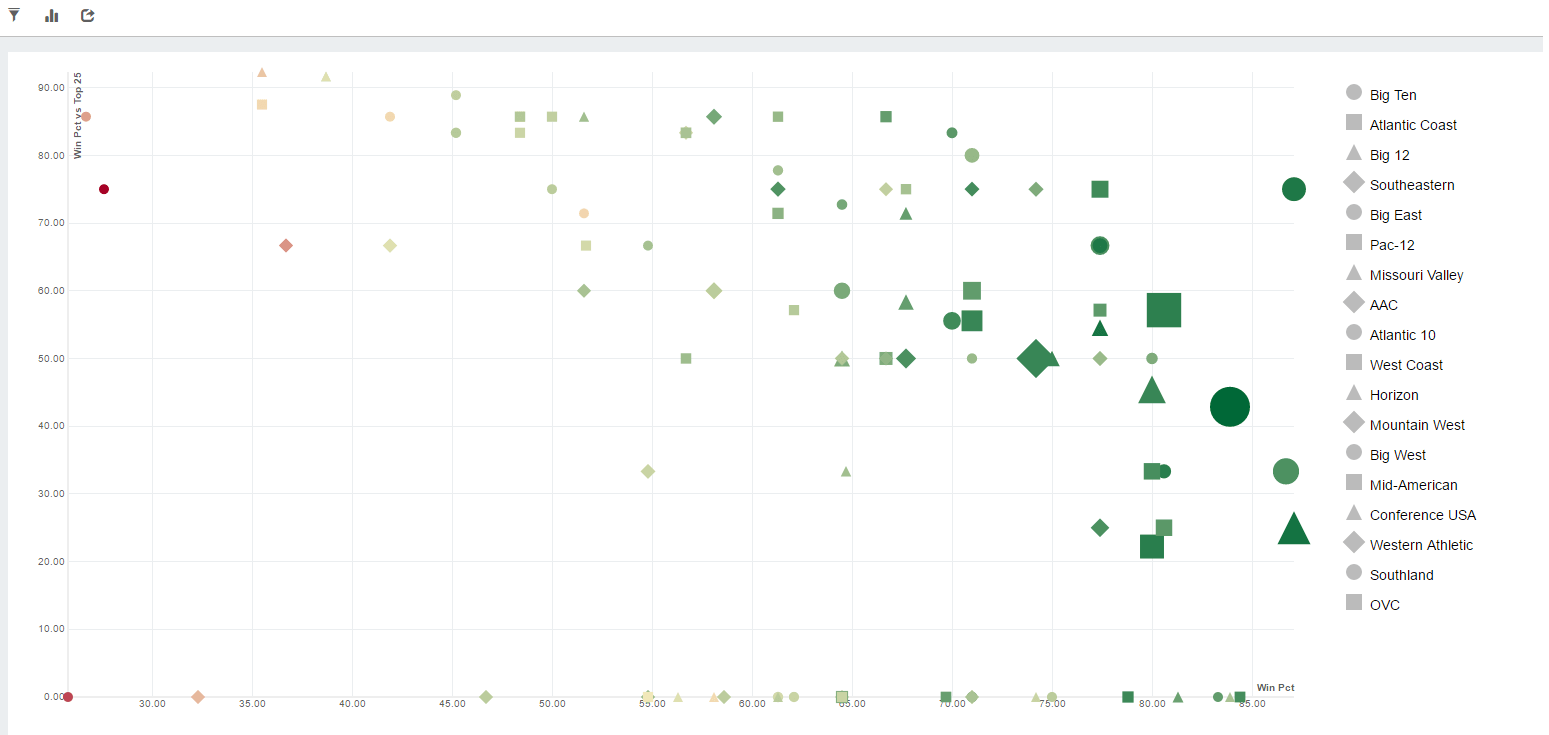
Task: Click the Southeastern legend diamond marker
Action: pyautogui.click(x=1354, y=183)
